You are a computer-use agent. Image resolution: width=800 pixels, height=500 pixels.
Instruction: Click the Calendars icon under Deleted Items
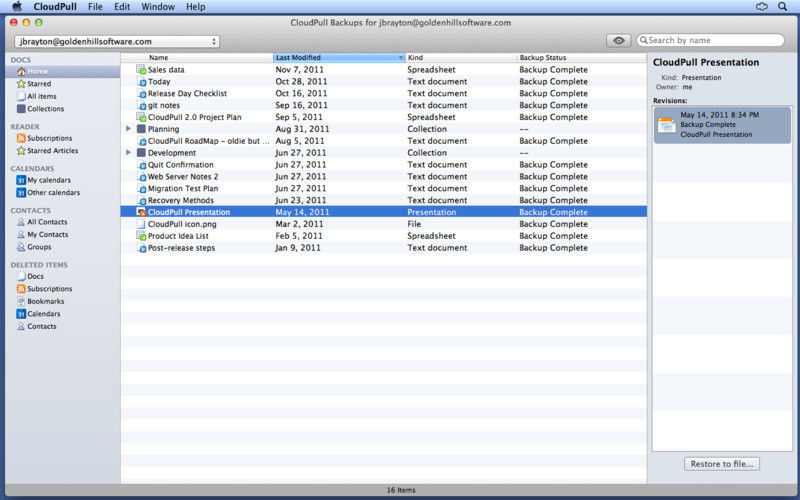(21, 314)
